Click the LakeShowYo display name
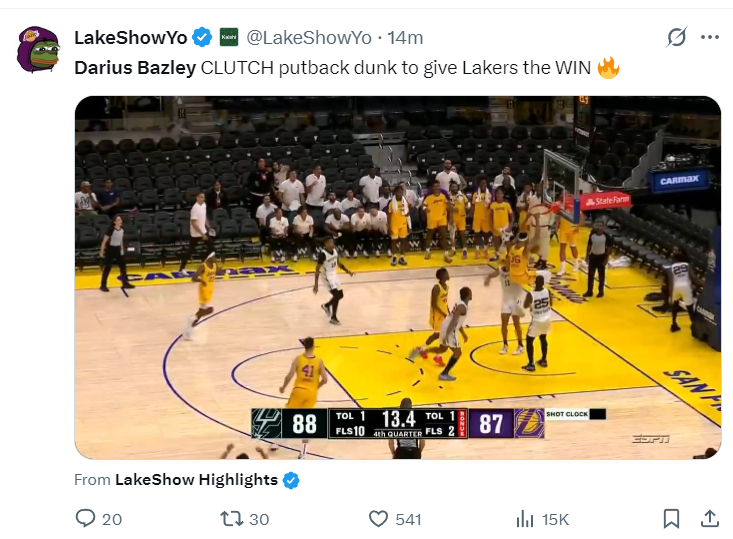 (x=131, y=38)
